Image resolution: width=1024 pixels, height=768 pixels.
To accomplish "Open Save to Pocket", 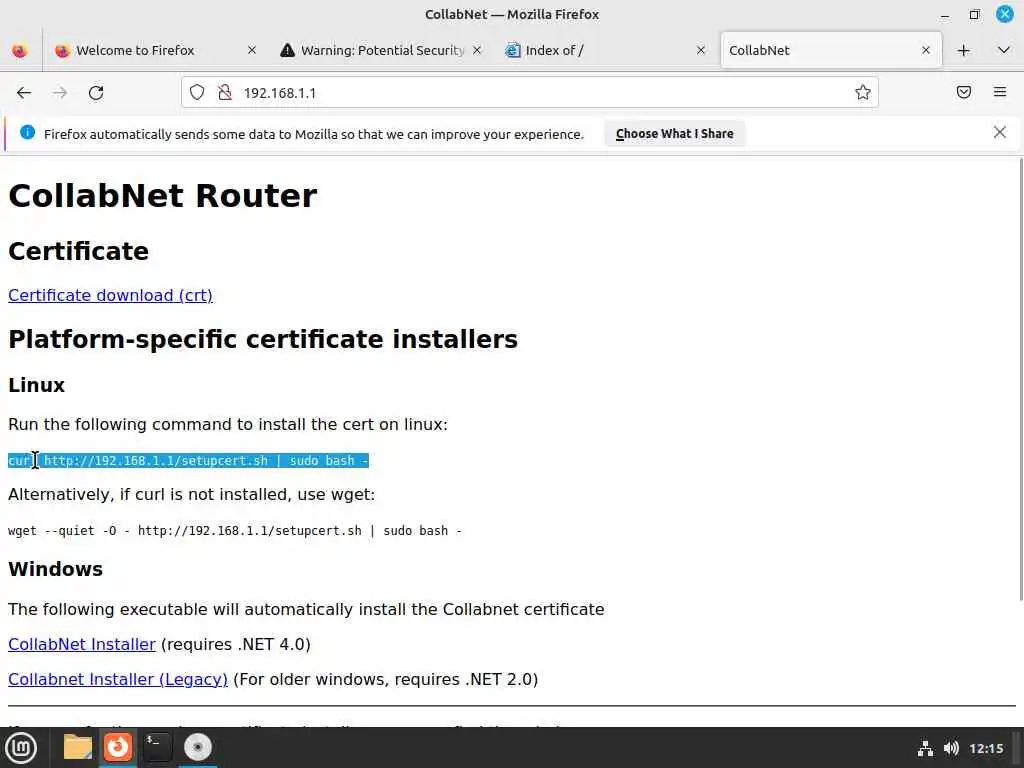I will 964,92.
